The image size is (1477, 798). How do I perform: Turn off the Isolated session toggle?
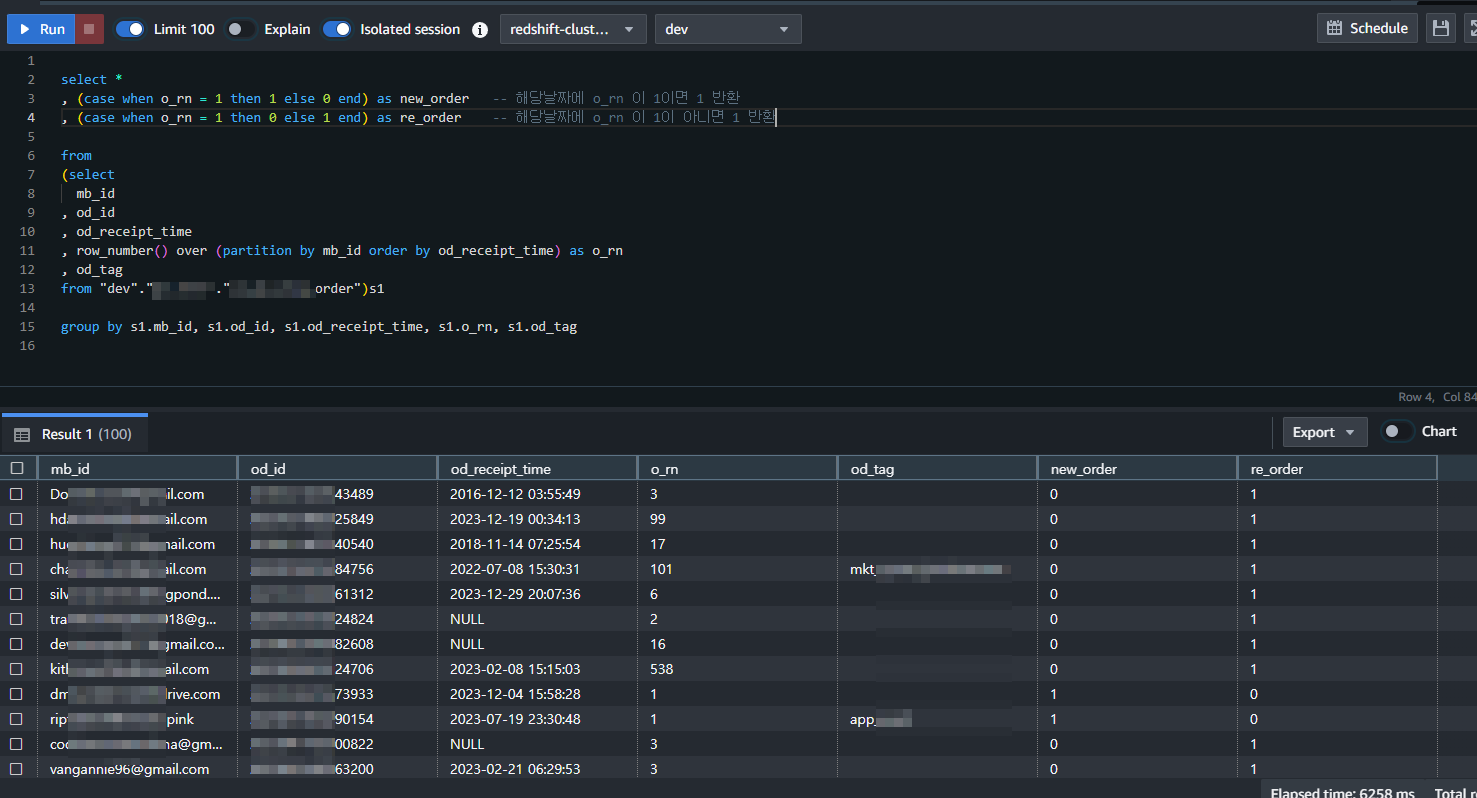coord(338,29)
